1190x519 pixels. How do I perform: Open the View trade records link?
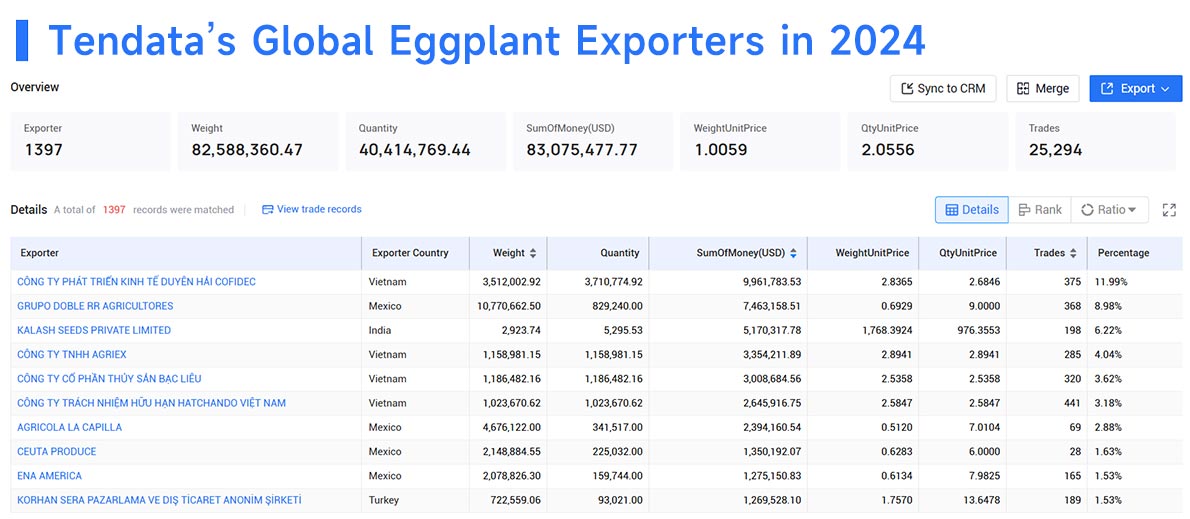pos(312,209)
